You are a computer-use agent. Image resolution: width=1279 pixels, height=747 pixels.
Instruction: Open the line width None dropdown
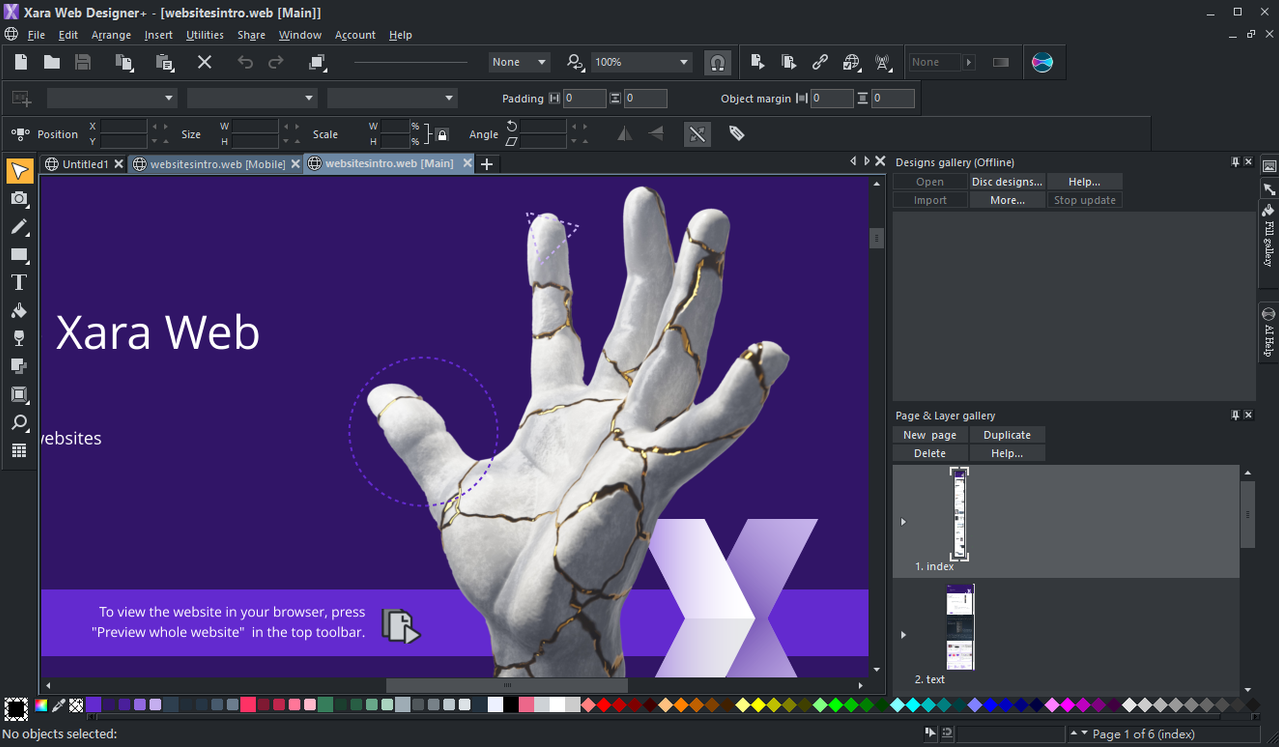click(542, 62)
